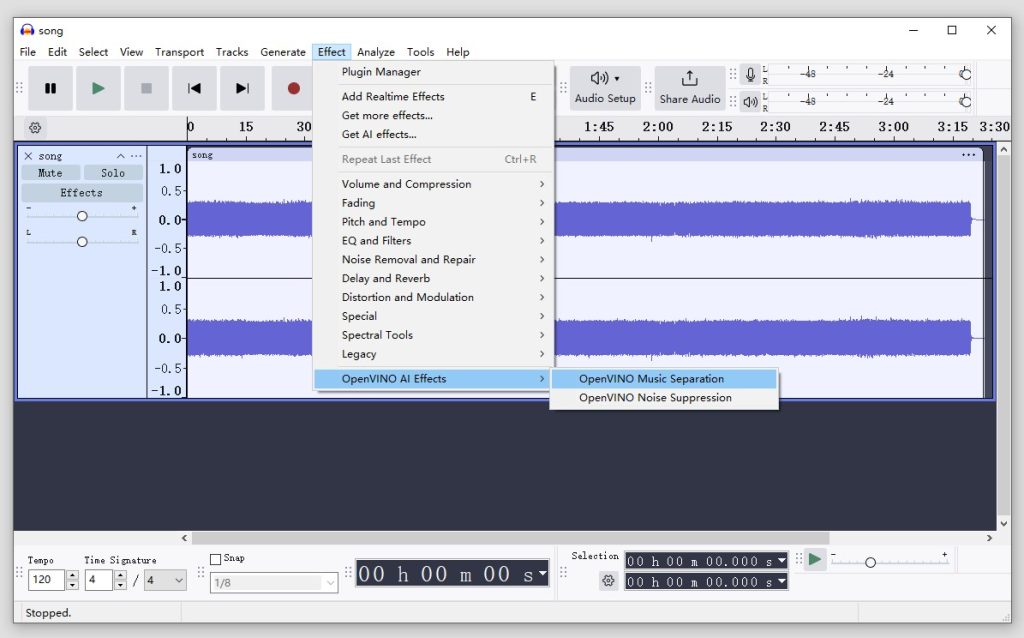This screenshot has width=1024, height=638.
Task: Skip to end of project
Action: tap(242, 88)
